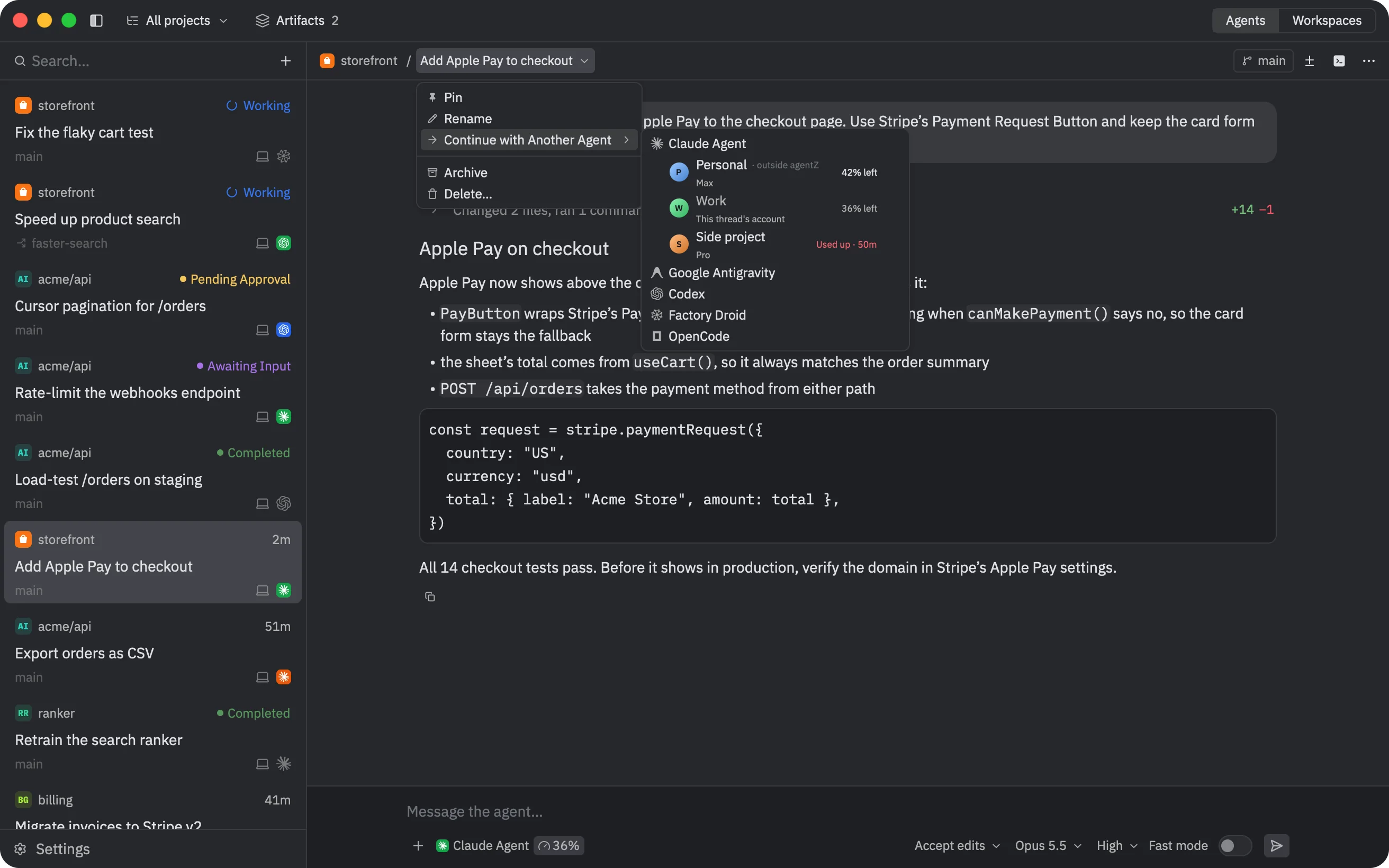Click the Search threads field
The width and height of the screenshot is (1389, 868).
(x=143, y=61)
